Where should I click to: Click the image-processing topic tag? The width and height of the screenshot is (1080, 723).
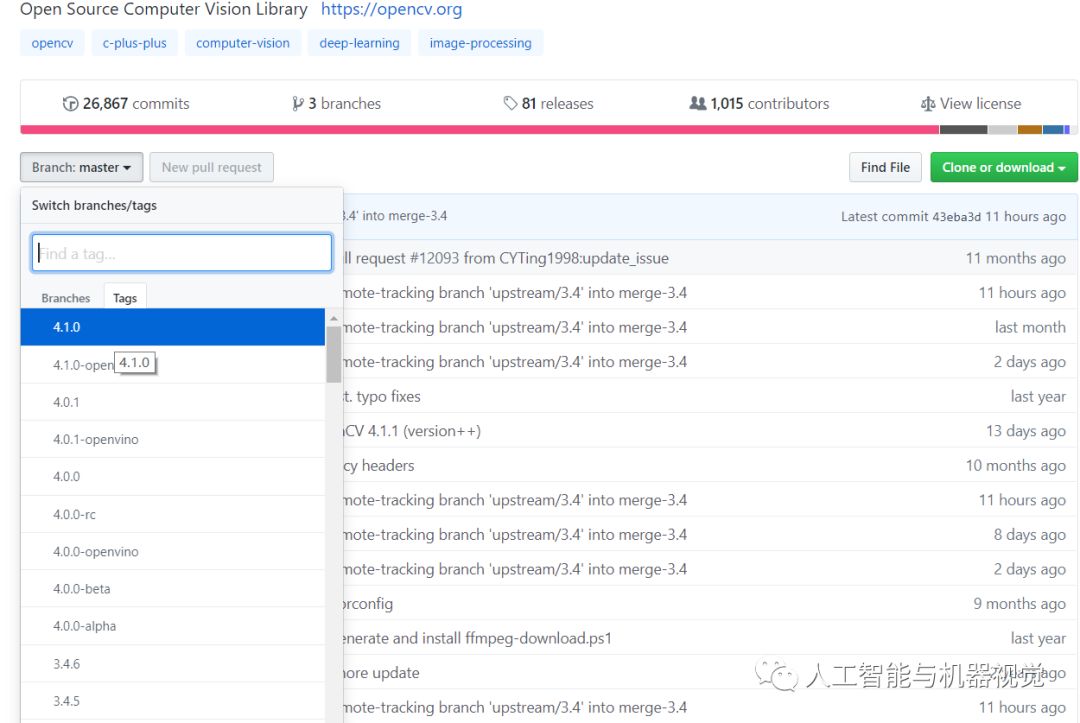pos(480,43)
